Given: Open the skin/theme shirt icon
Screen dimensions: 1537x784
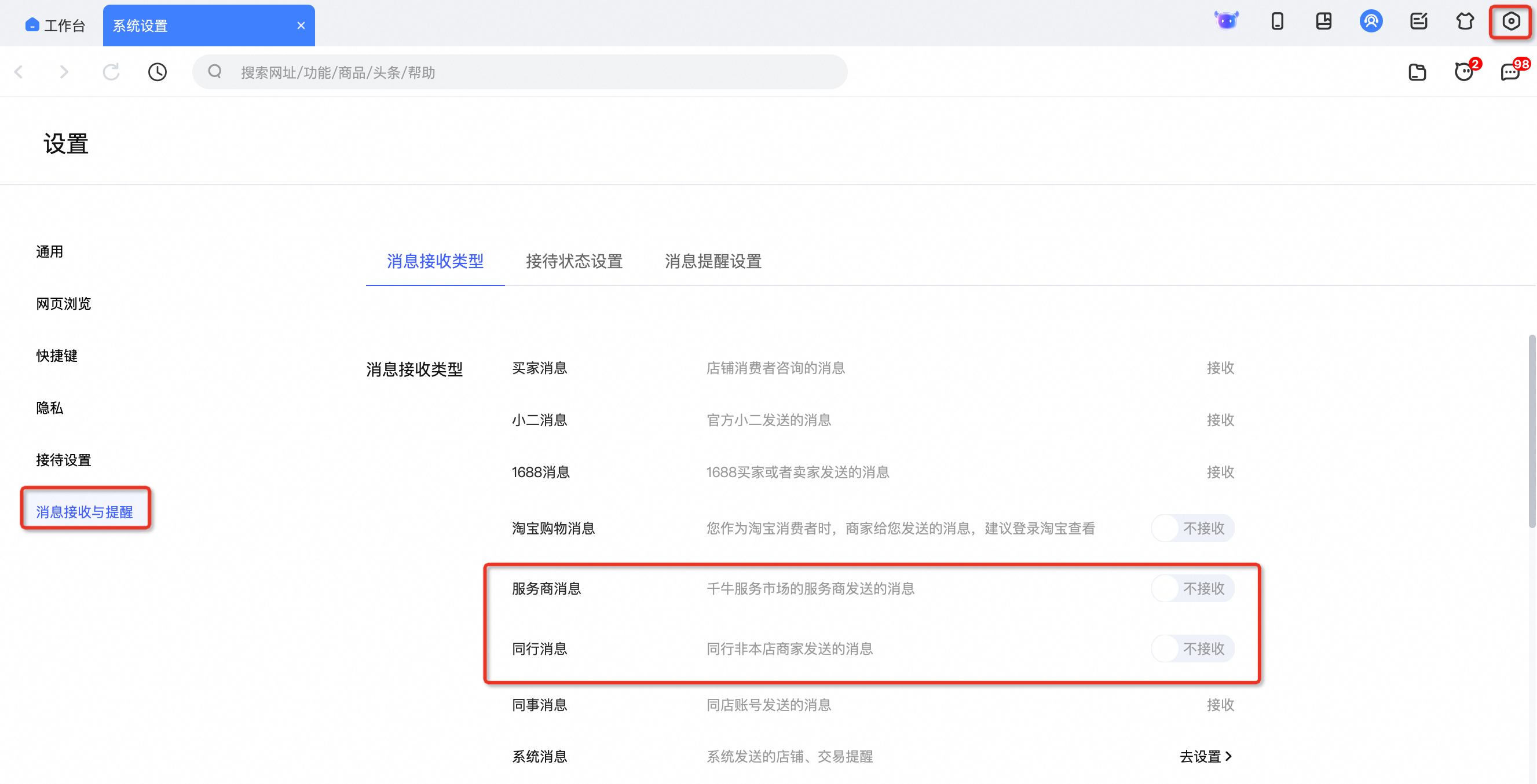Looking at the screenshot, I should (1465, 22).
